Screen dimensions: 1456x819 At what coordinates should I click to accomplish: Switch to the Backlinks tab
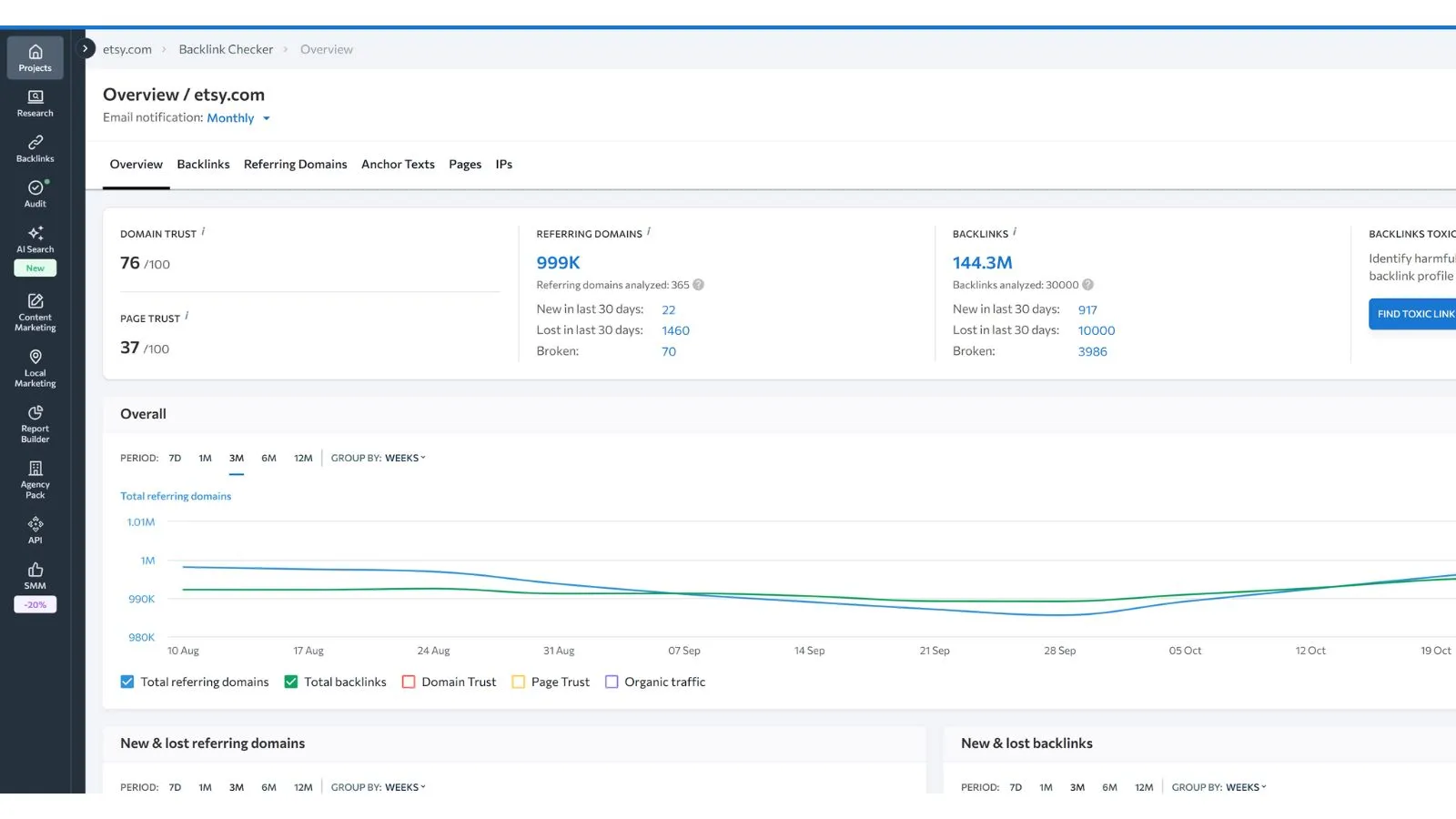tap(203, 165)
